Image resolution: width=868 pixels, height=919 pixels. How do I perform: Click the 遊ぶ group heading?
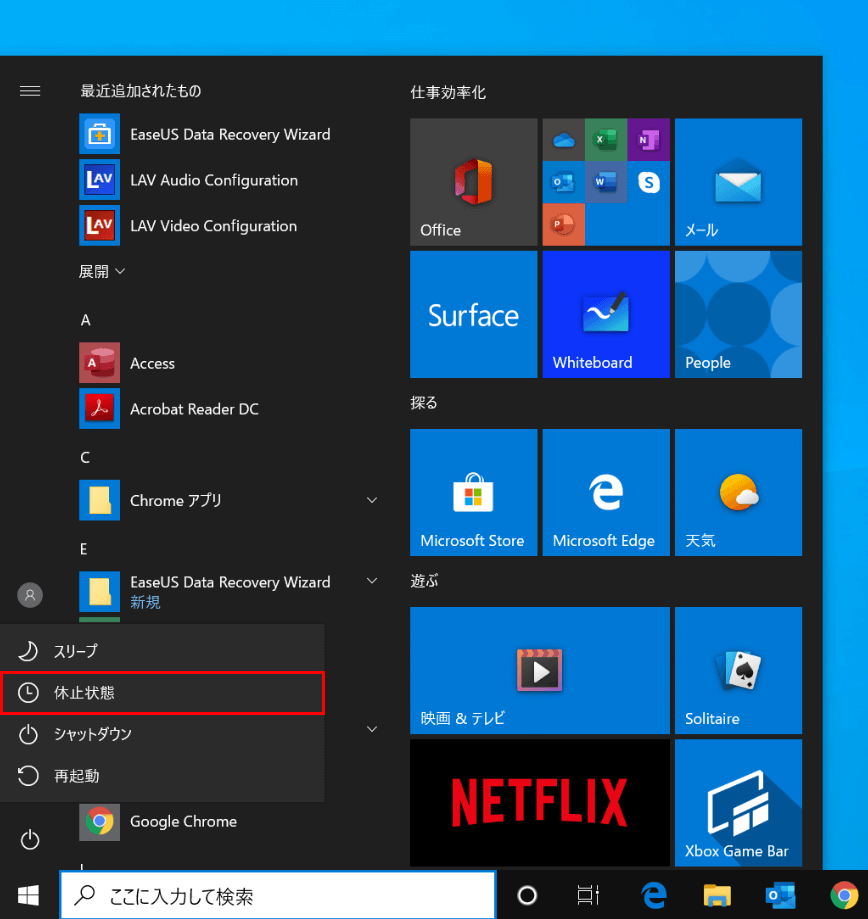pyautogui.click(x=424, y=581)
